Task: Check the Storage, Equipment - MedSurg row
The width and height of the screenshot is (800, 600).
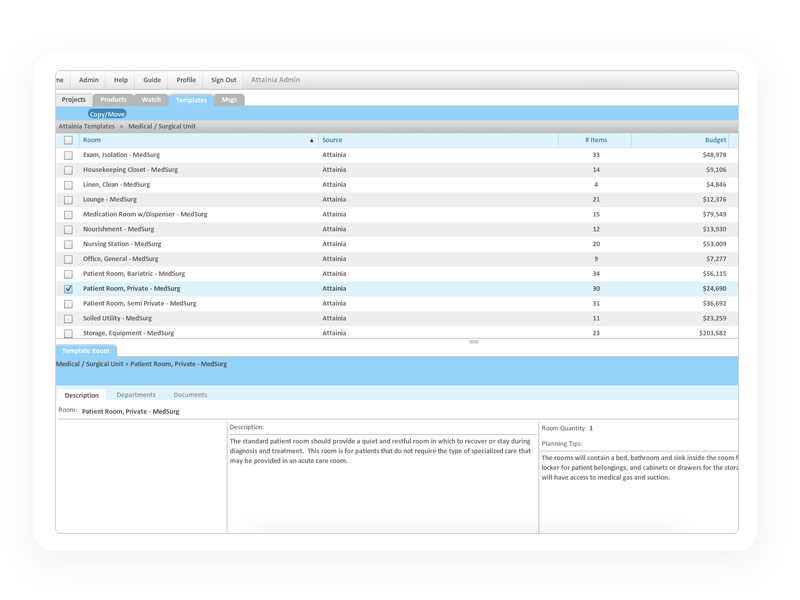Action: point(68,333)
